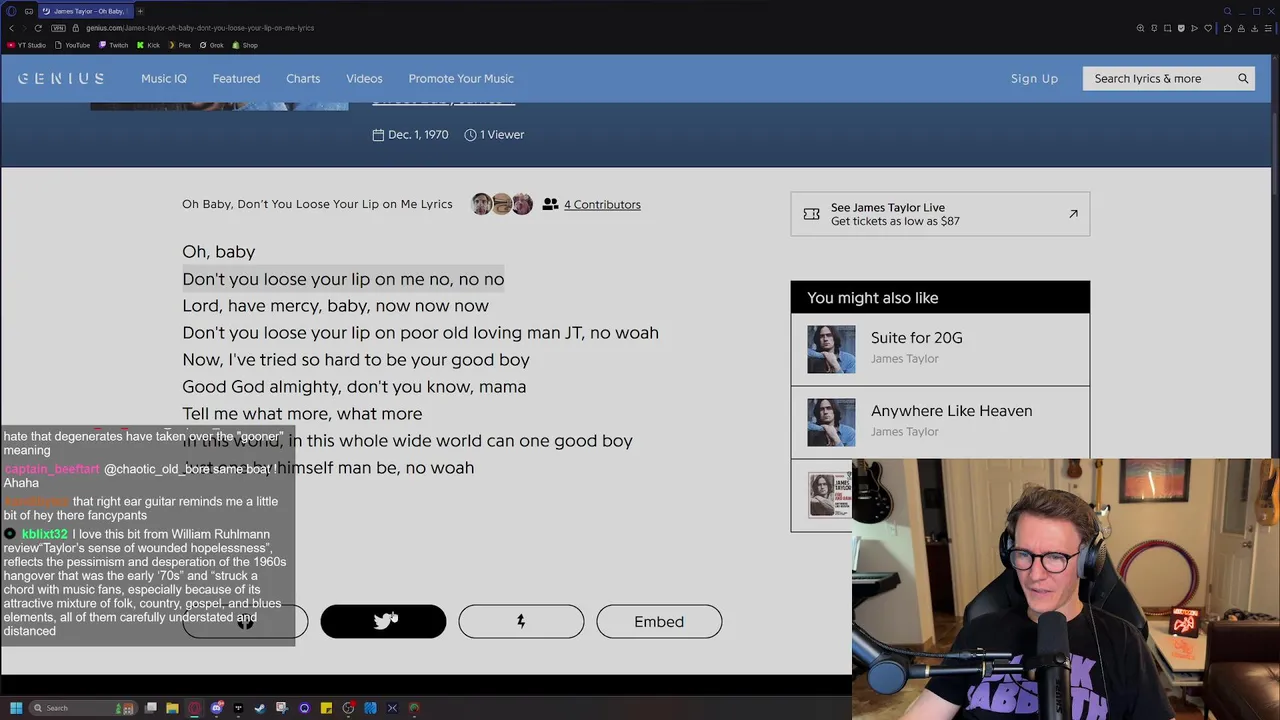Click the Sign Up link
1280x720 pixels.
coord(1034,78)
